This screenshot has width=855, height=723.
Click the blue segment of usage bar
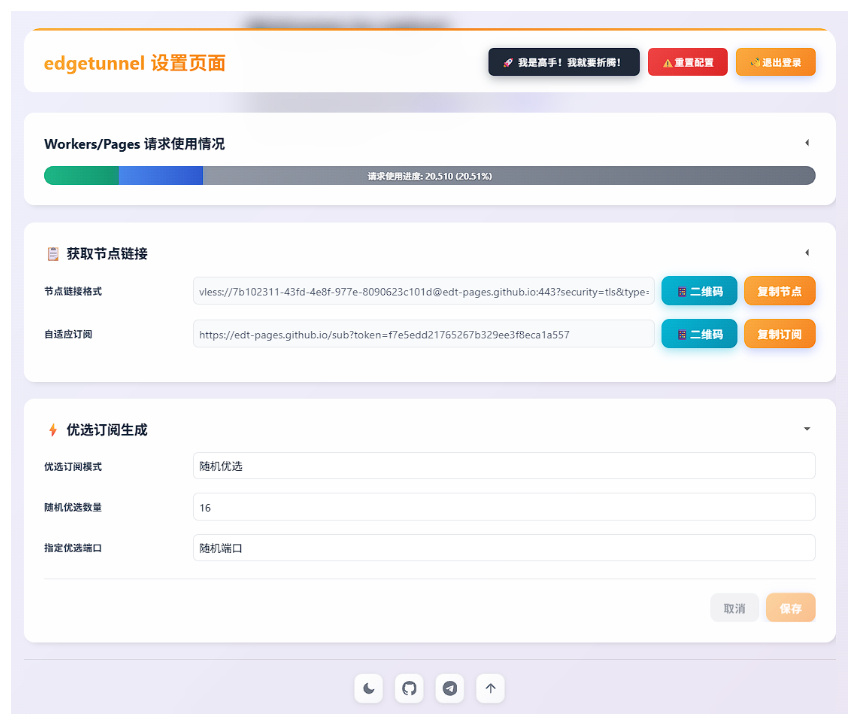161,176
